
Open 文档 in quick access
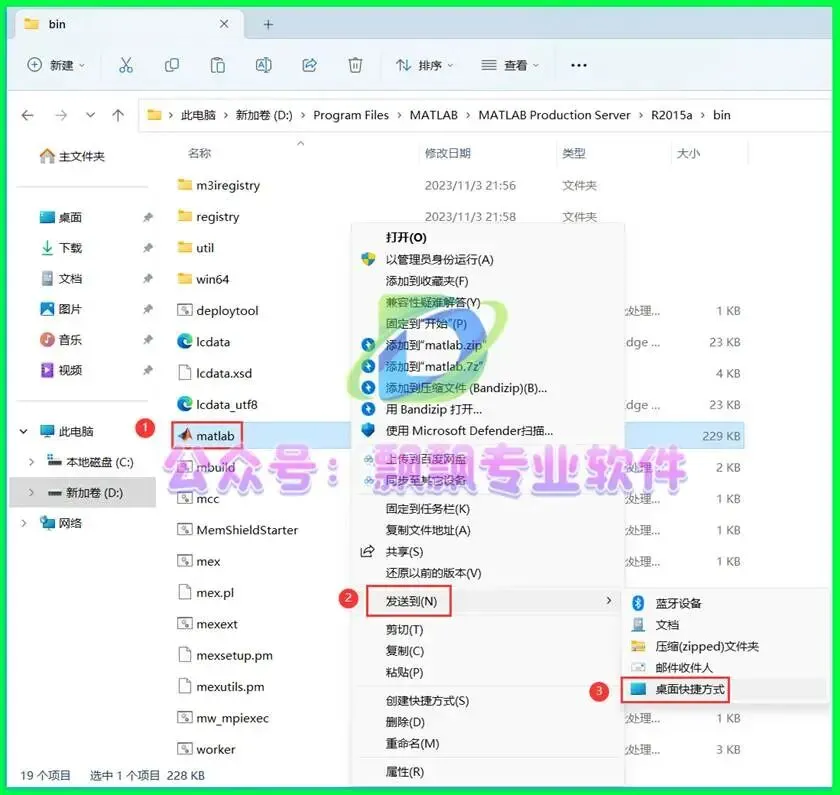tap(61, 279)
